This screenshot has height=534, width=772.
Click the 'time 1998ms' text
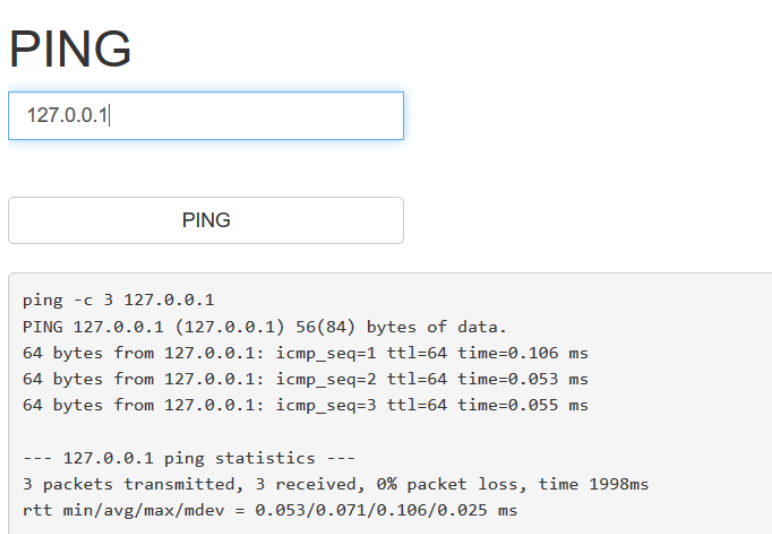tap(593, 484)
